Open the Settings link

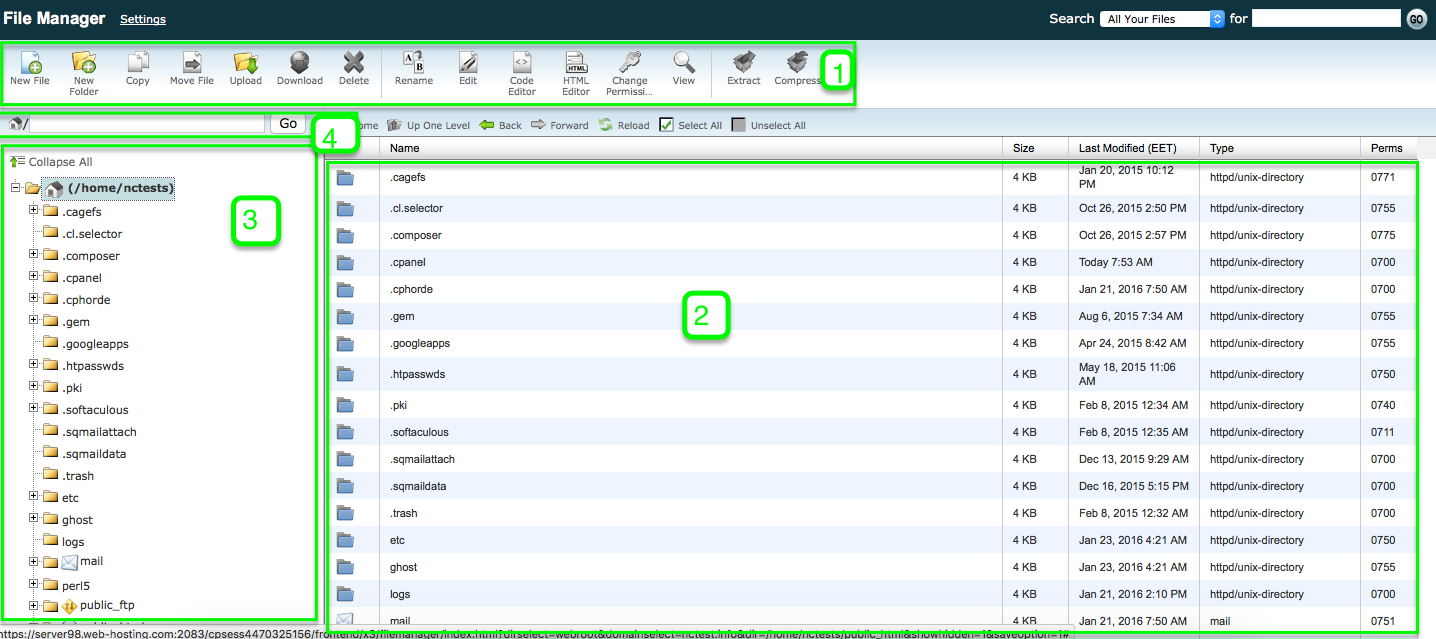coord(143,19)
